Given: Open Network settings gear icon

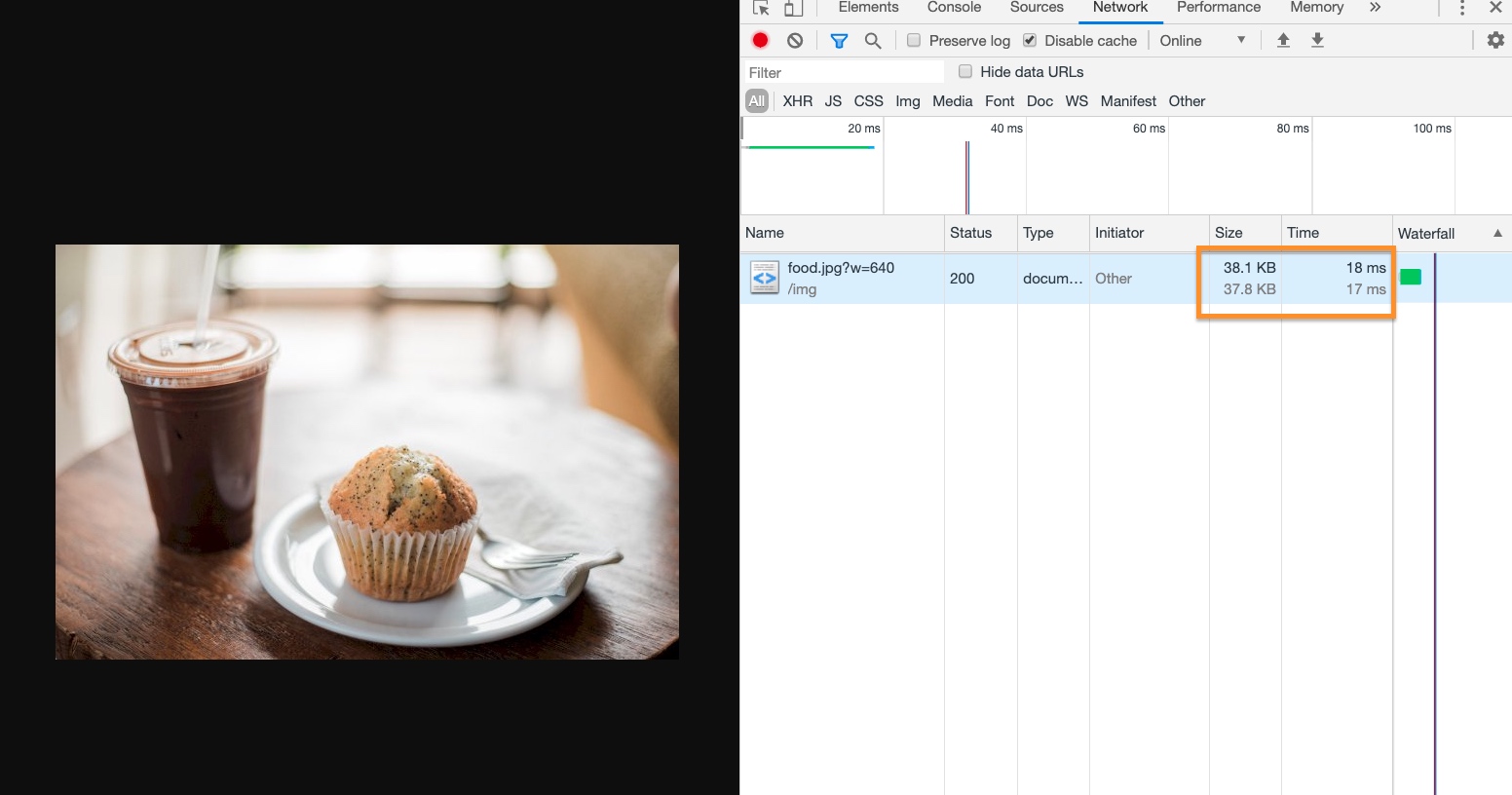Looking at the screenshot, I should coord(1495,40).
